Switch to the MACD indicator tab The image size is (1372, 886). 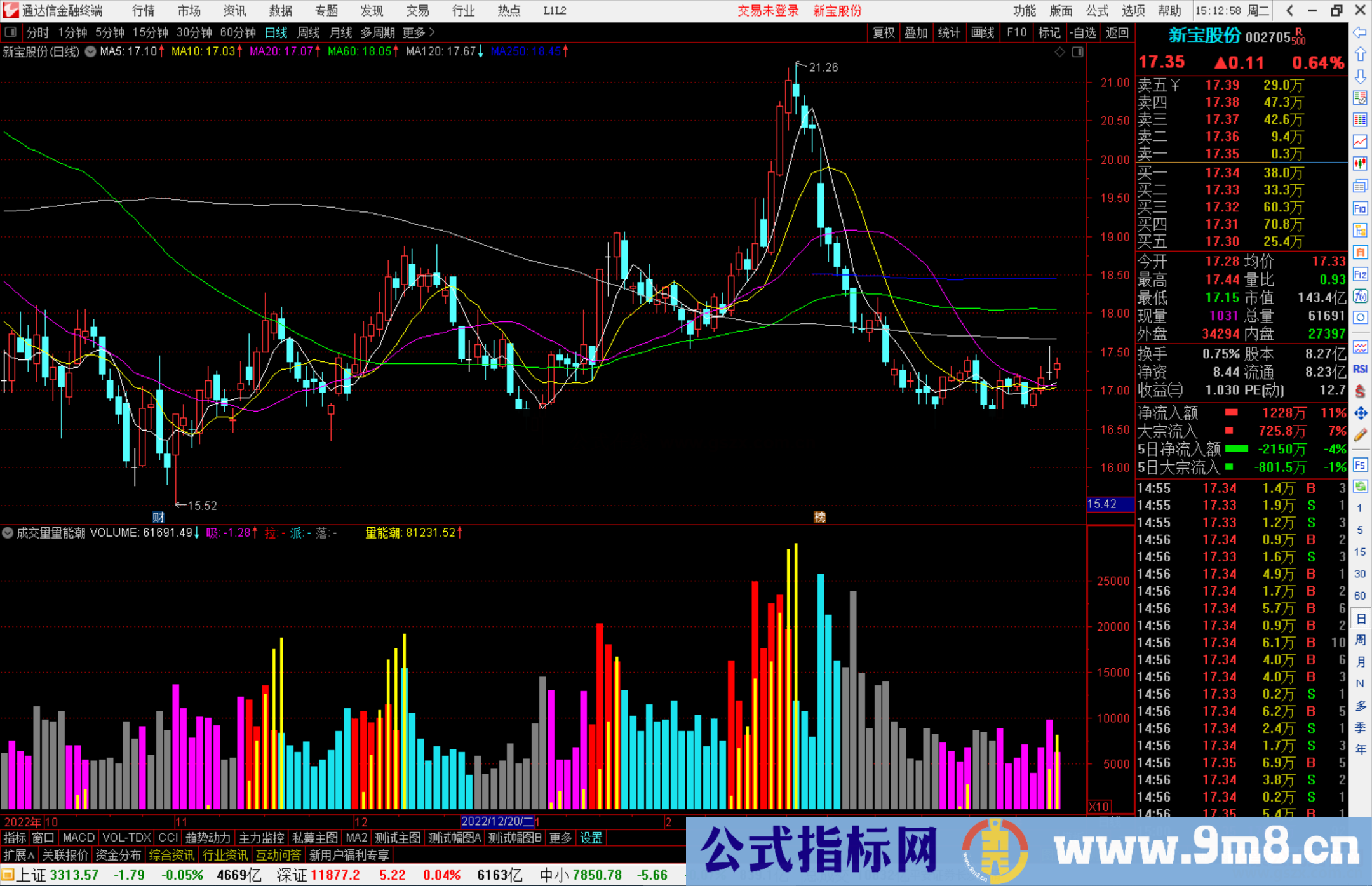coord(79,838)
